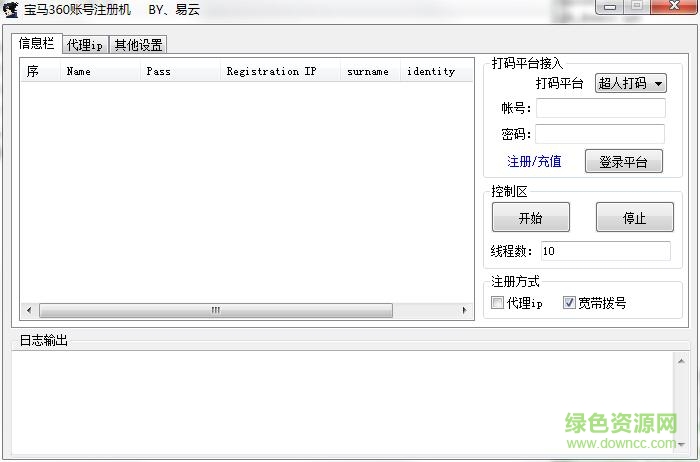Switch to the 信息栏 tab

click(x=37, y=43)
